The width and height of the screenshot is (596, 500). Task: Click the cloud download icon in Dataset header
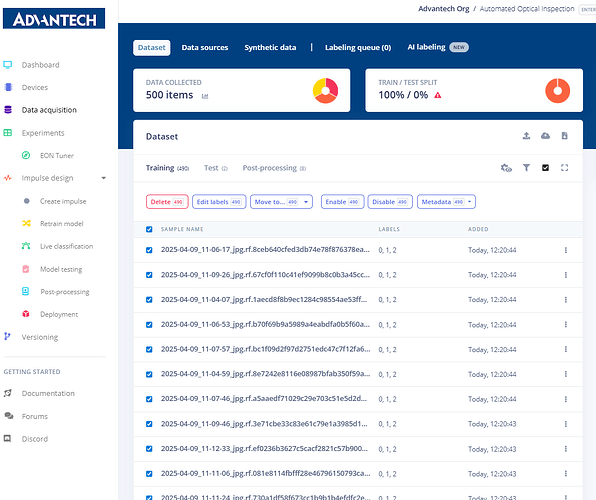point(545,136)
